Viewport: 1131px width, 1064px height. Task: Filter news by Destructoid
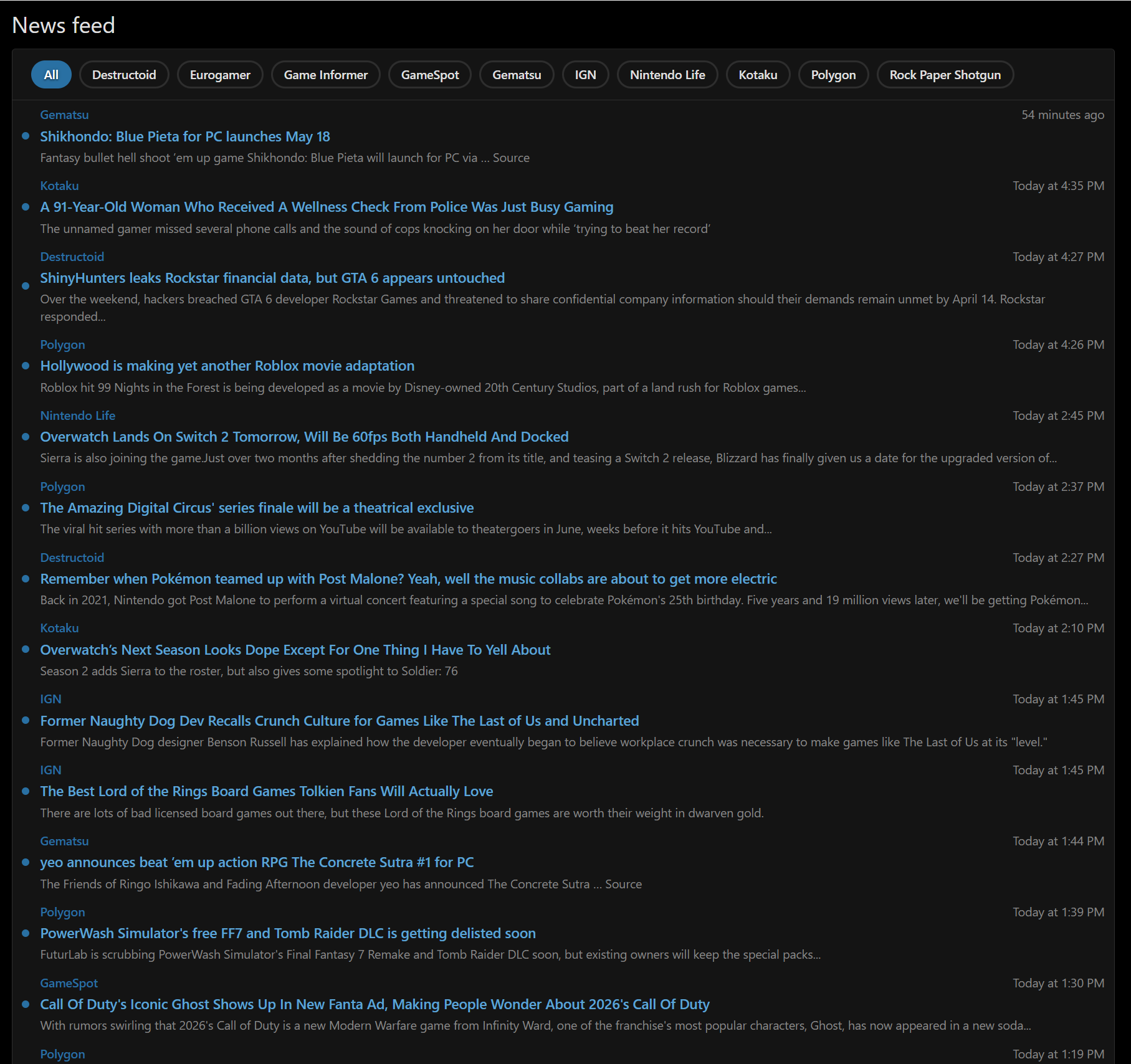tap(124, 75)
